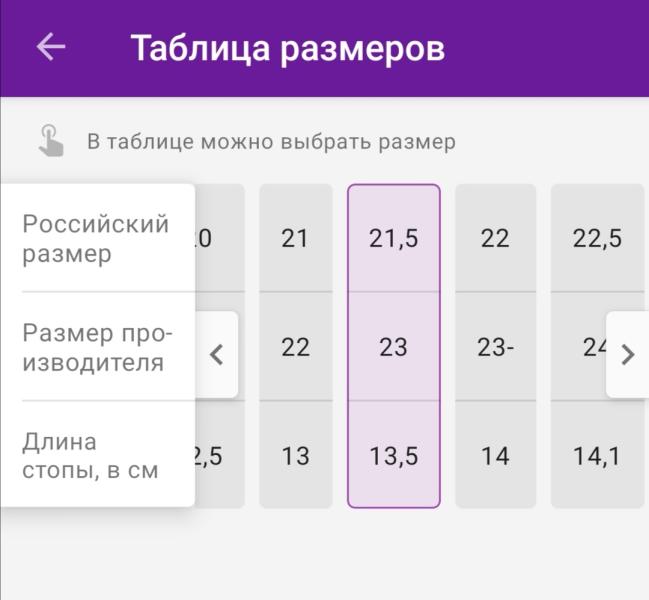Viewport: 649px width, 600px height.
Task: Tap the Длина стопы, в см header
Action: (91, 456)
